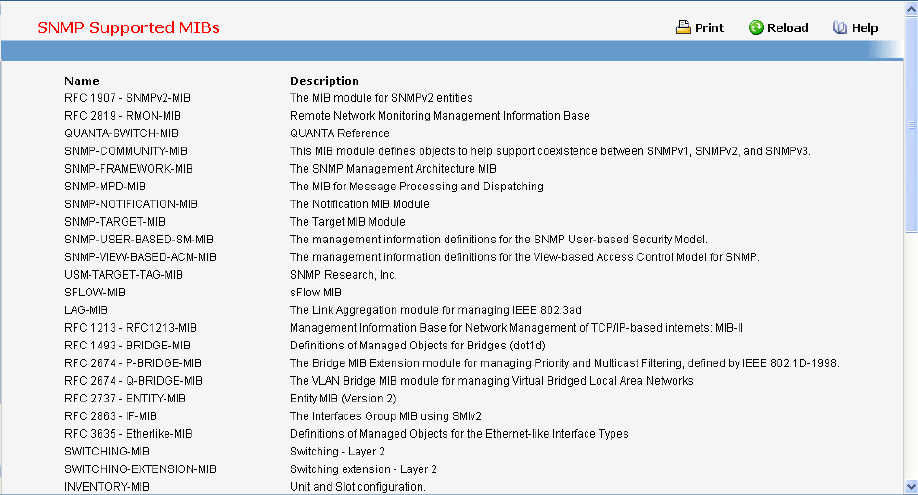Click 'The SNMP Management Architecture MIB' description
The height and width of the screenshot is (495, 918).
click(393, 169)
